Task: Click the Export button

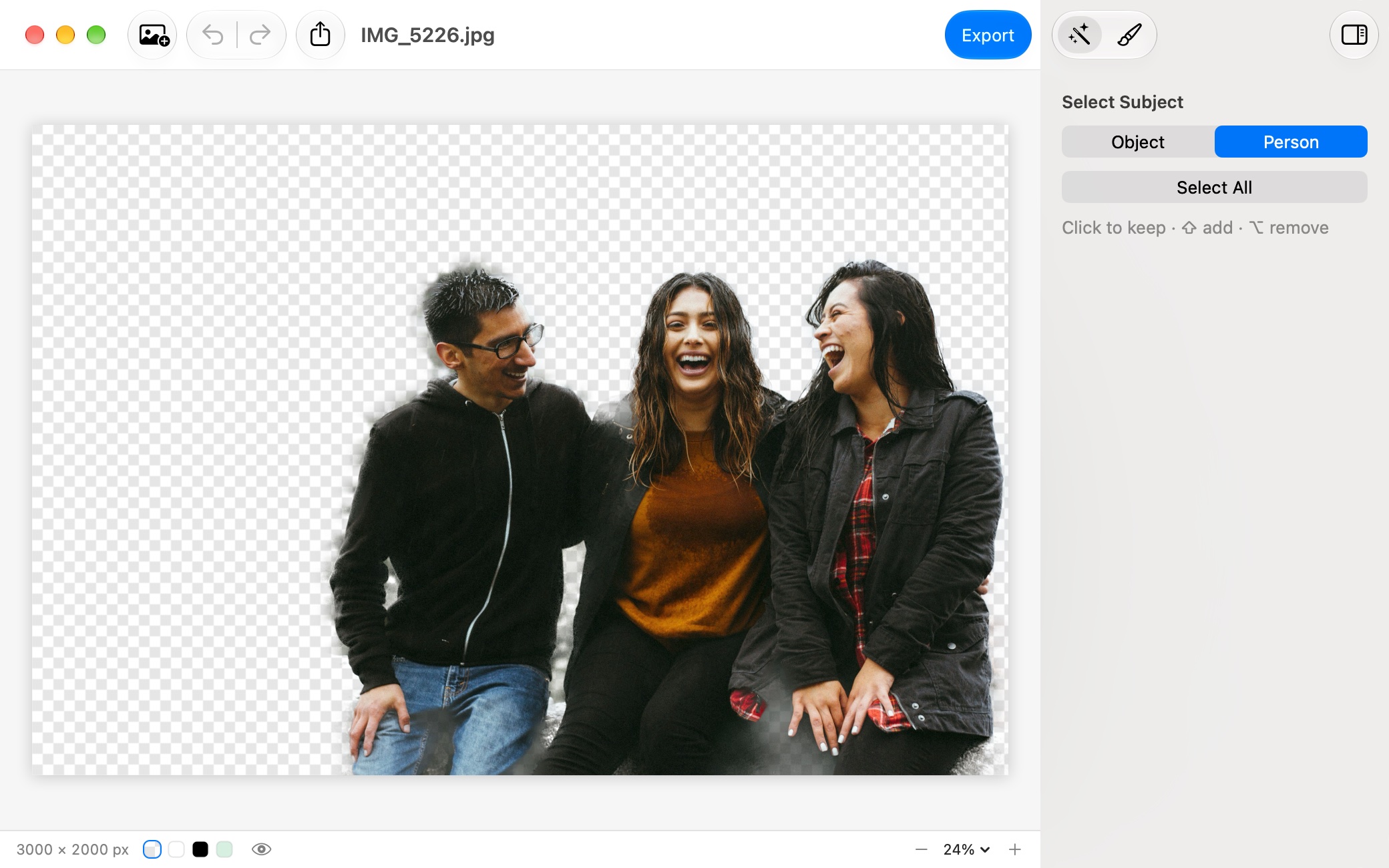Action: point(988,35)
